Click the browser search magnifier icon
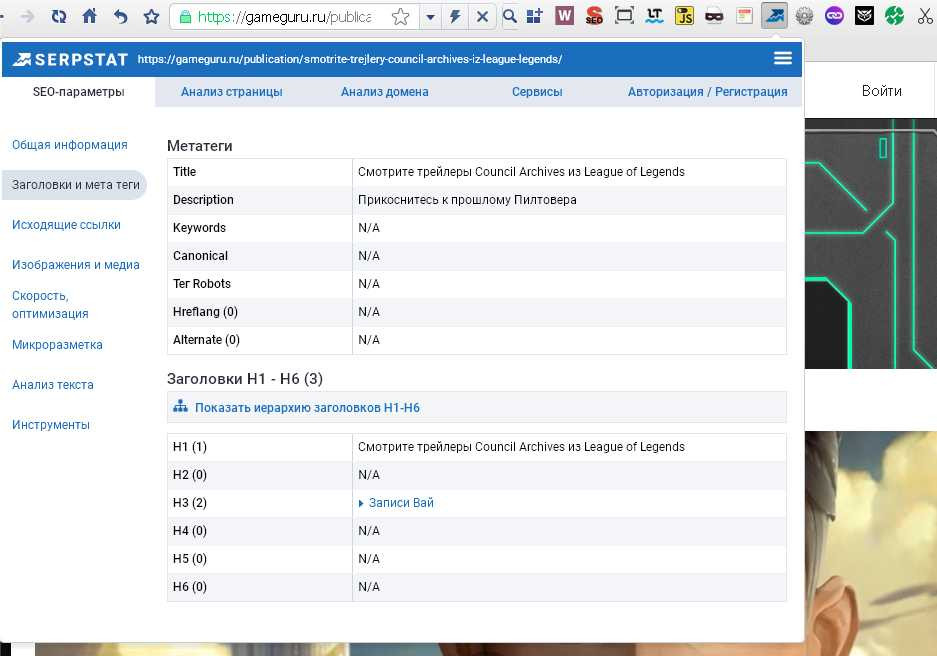 click(x=509, y=16)
